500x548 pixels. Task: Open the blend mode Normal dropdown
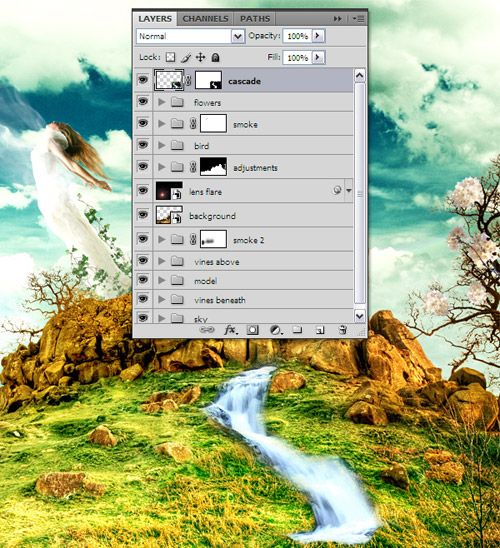click(190, 36)
